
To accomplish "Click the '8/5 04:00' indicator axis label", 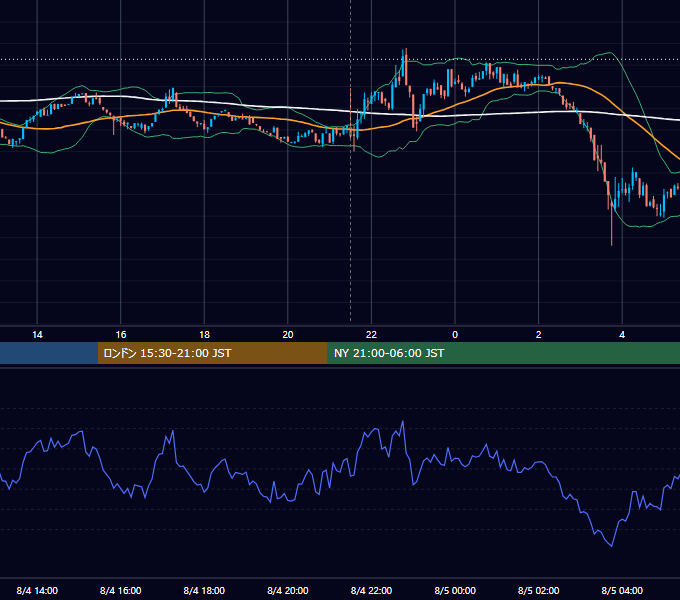I will [x=622, y=590].
